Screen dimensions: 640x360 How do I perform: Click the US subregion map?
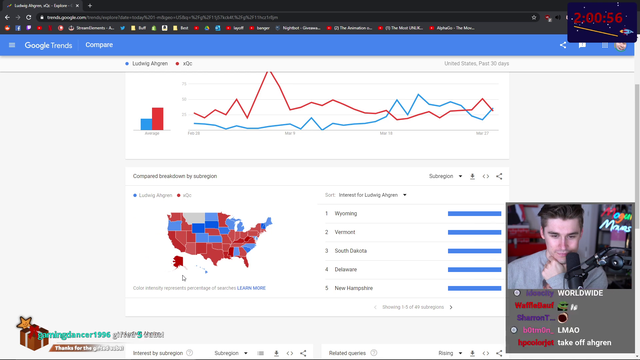219,242
